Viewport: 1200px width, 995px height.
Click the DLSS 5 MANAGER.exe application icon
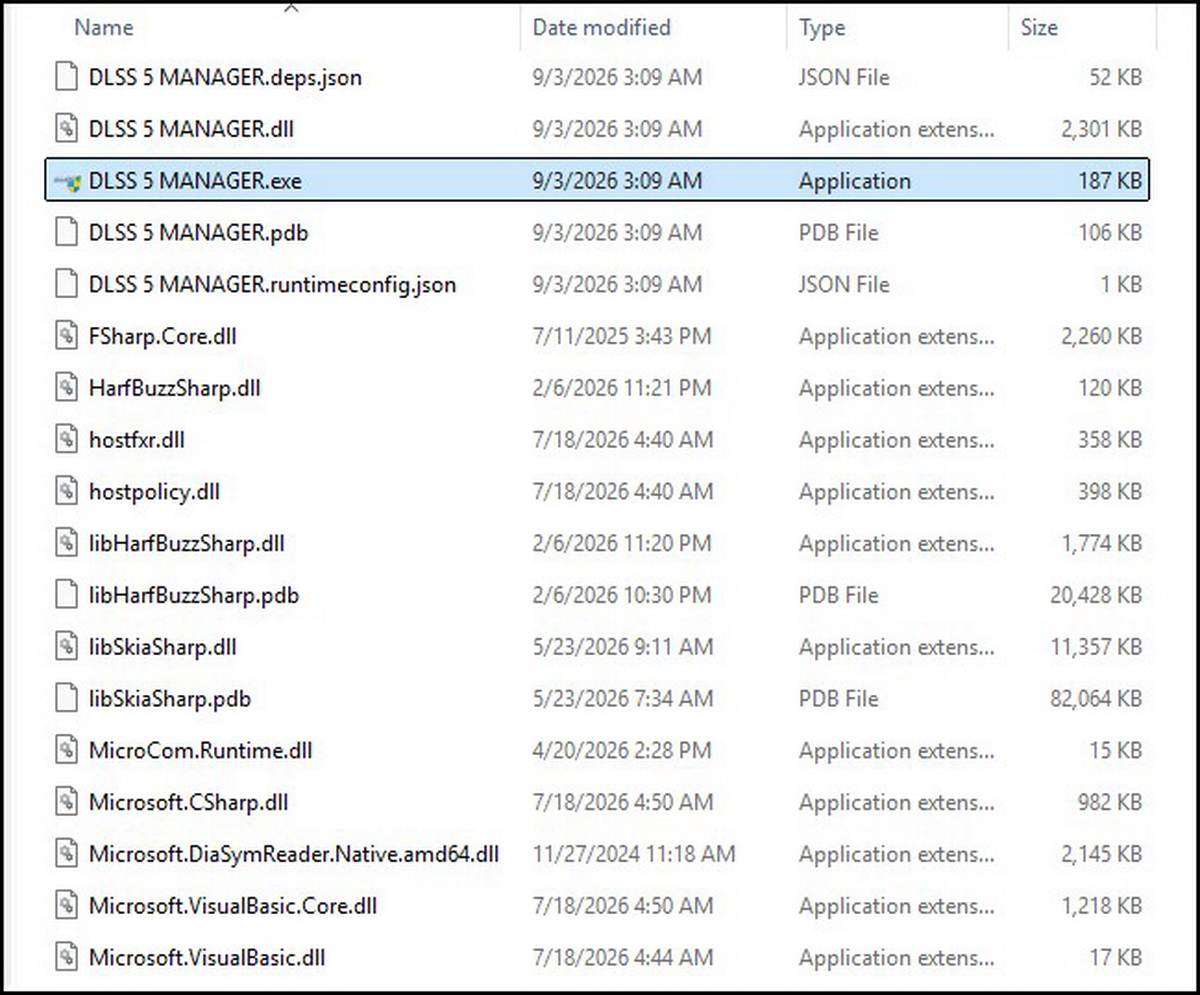66,181
